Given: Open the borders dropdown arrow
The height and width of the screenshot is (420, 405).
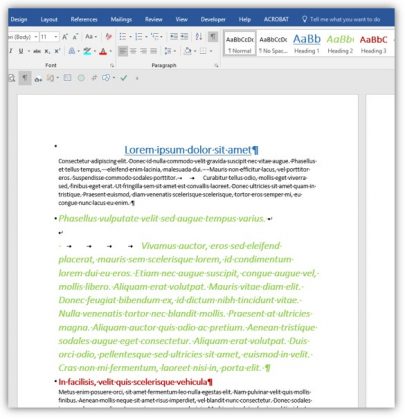Looking at the screenshot, I should (211, 51).
